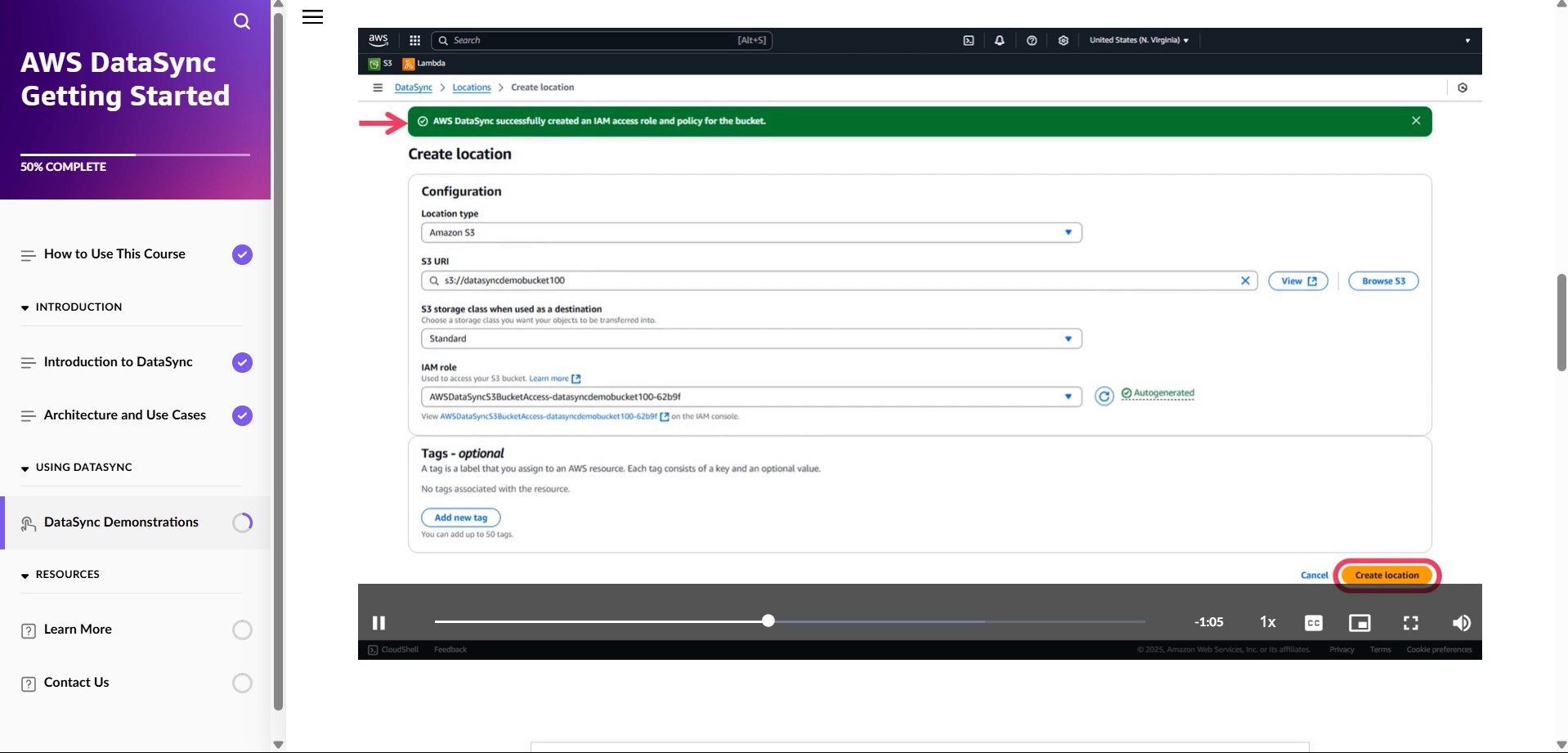
Task: Click View bucket button
Action: [x=1298, y=281]
